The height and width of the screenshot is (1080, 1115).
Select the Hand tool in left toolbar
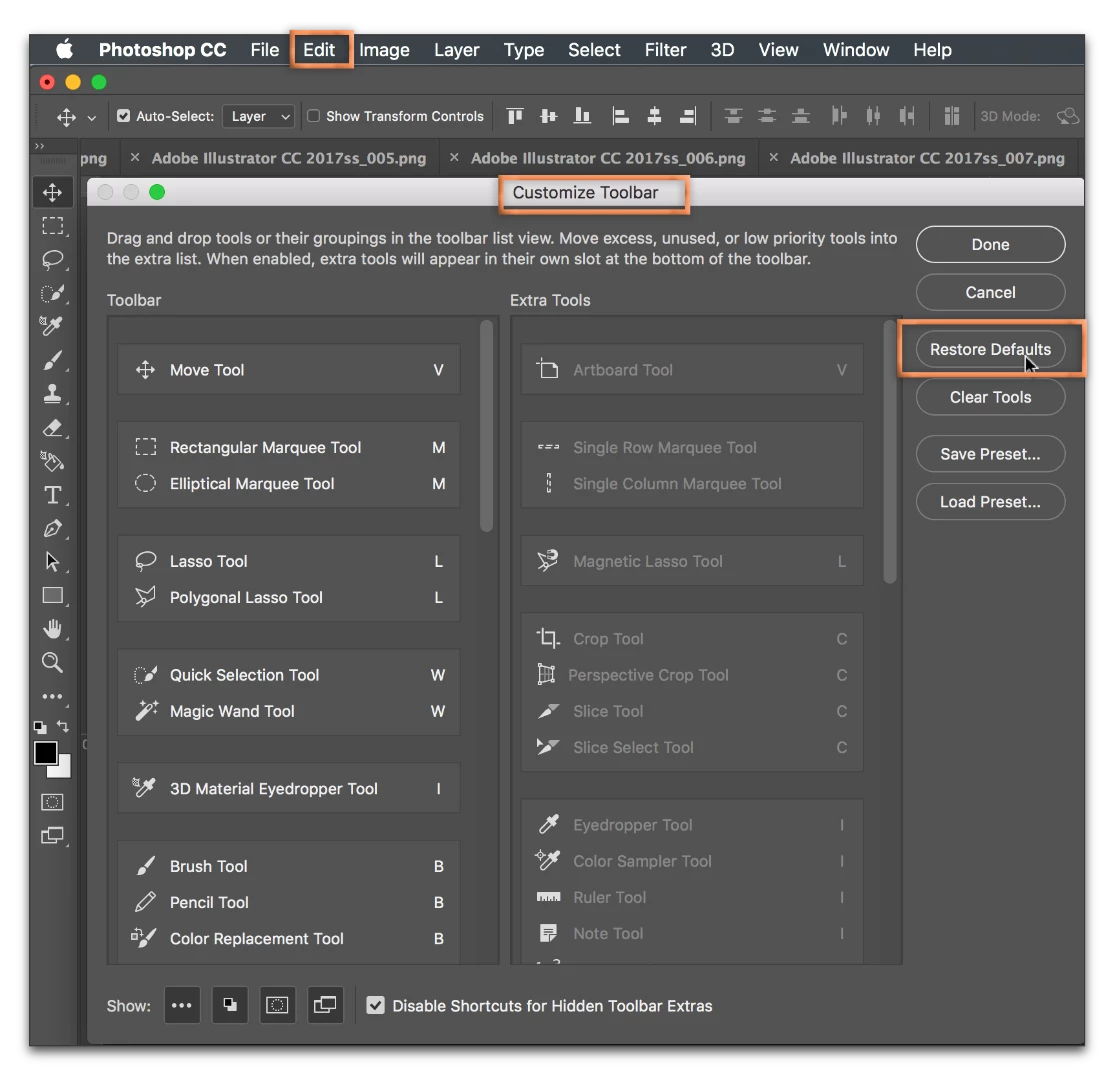tap(52, 629)
